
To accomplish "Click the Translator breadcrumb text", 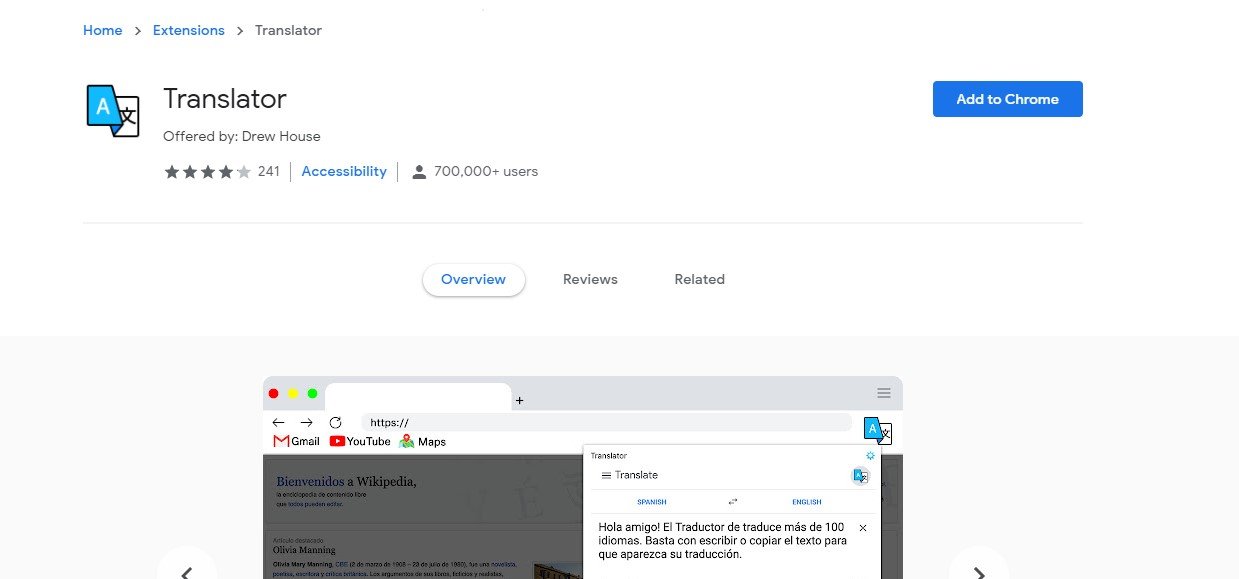I will pyautogui.click(x=288, y=30).
